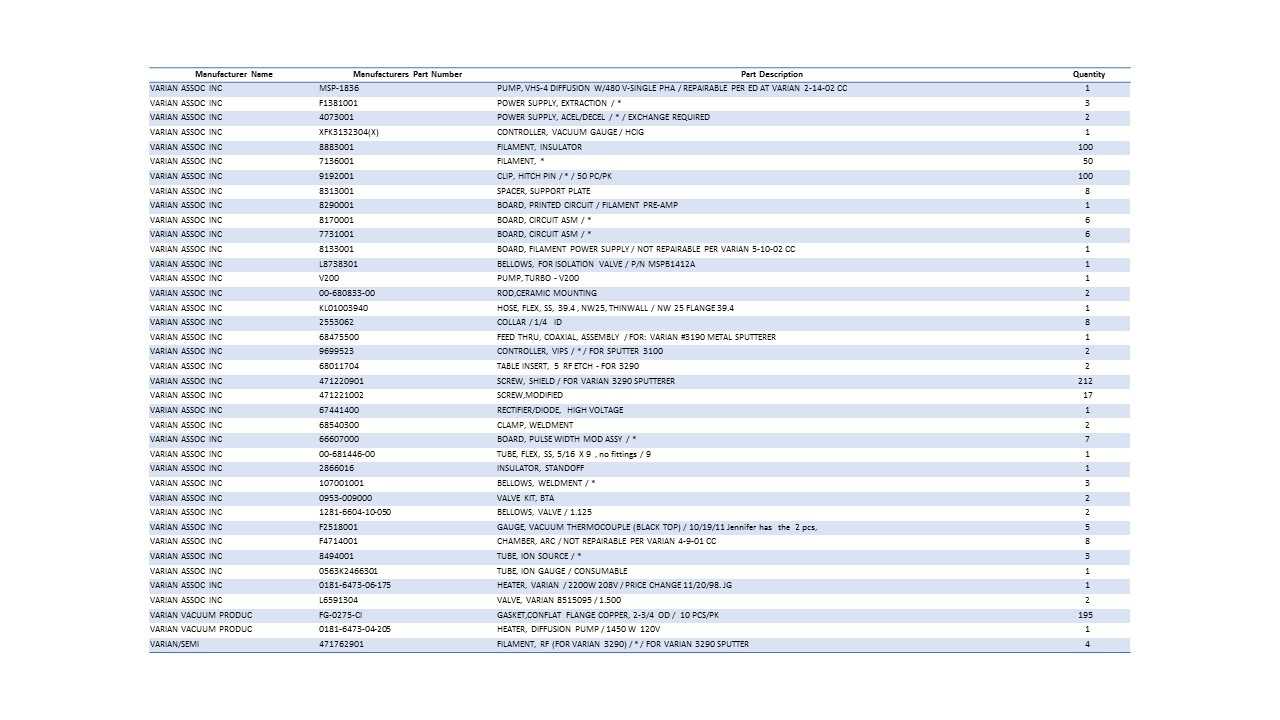Select part number 66607000
This screenshot has width=1280, height=720.
[339, 439]
